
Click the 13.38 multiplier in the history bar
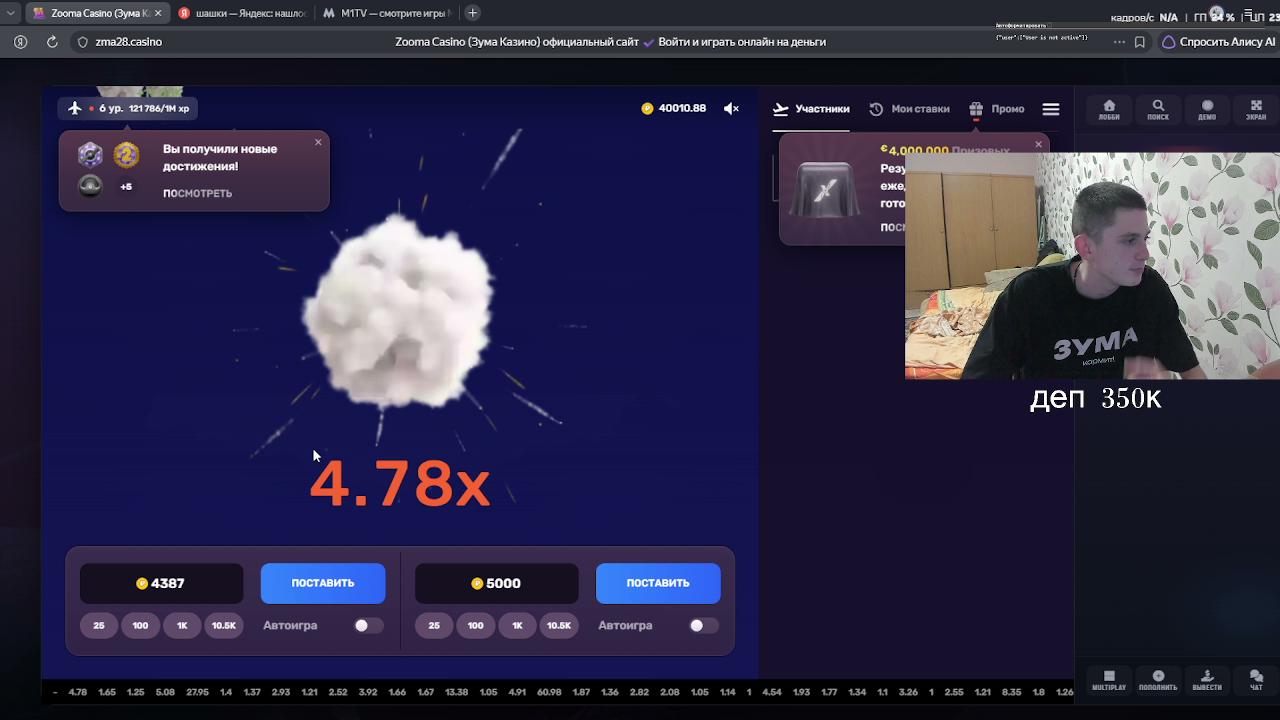[x=457, y=692]
